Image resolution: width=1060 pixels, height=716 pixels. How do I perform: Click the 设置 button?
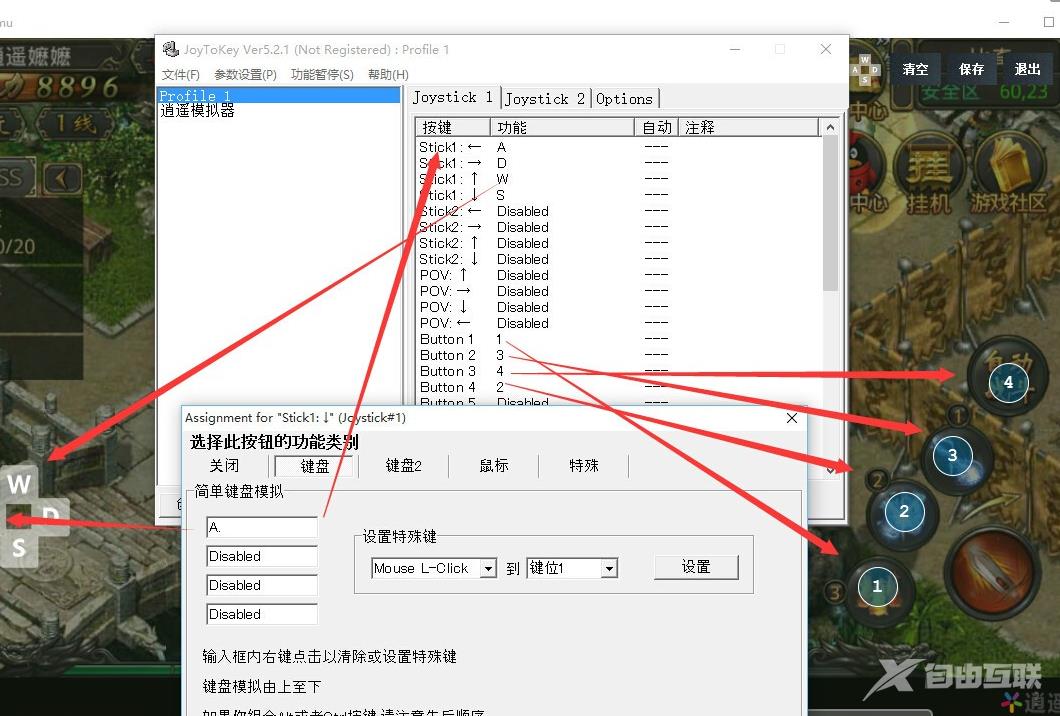pyautogui.click(x=696, y=567)
